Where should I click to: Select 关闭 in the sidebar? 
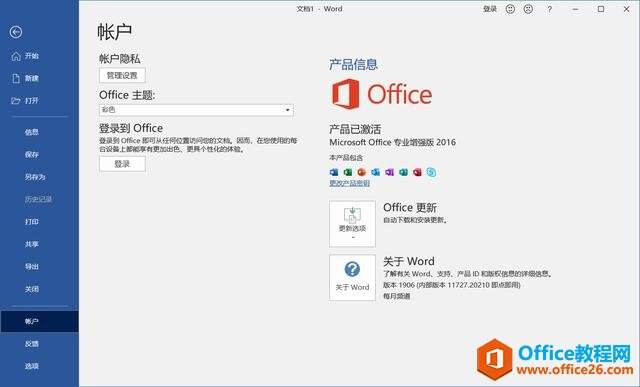[31, 289]
